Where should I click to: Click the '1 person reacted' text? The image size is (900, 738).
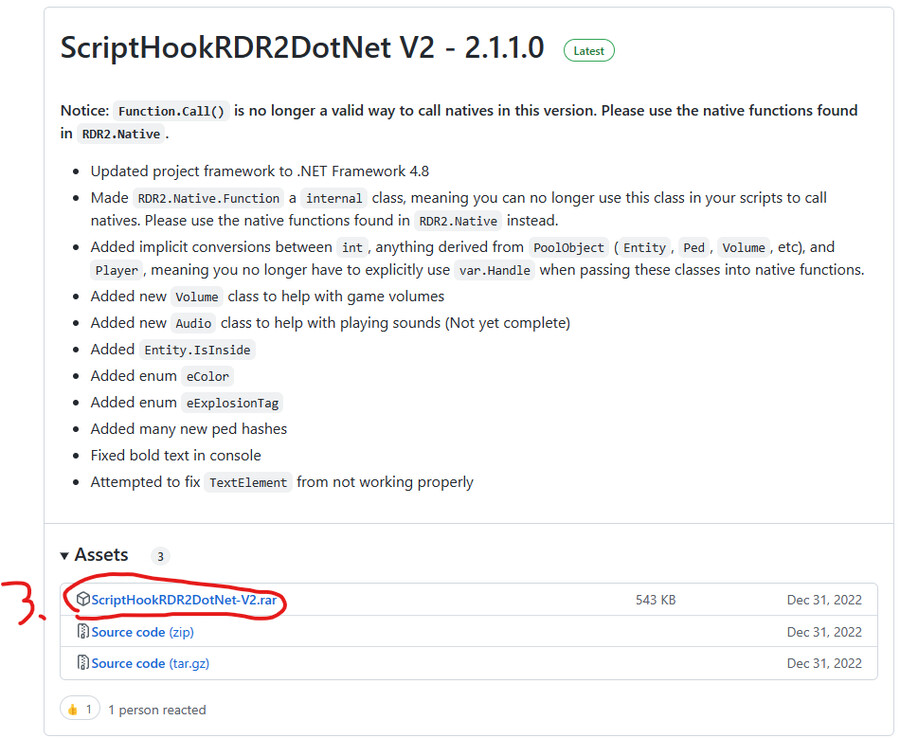[157, 710]
